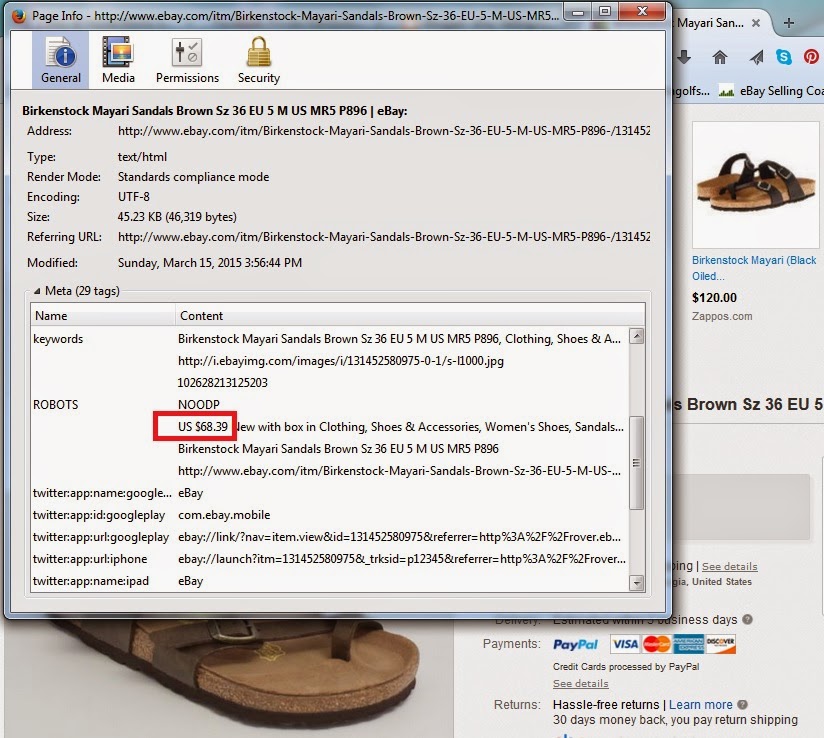824x738 pixels.
Task: Click the paper plane send icon in browser toolbar
Action: coord(756,57)
